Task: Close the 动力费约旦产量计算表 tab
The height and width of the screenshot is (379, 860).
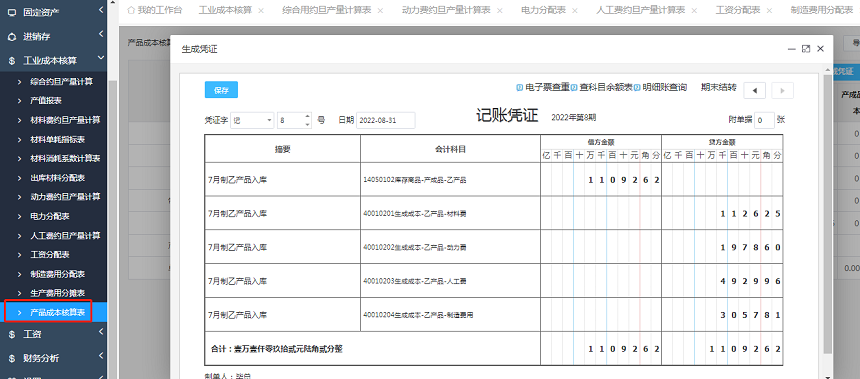Action: [500, 10]
